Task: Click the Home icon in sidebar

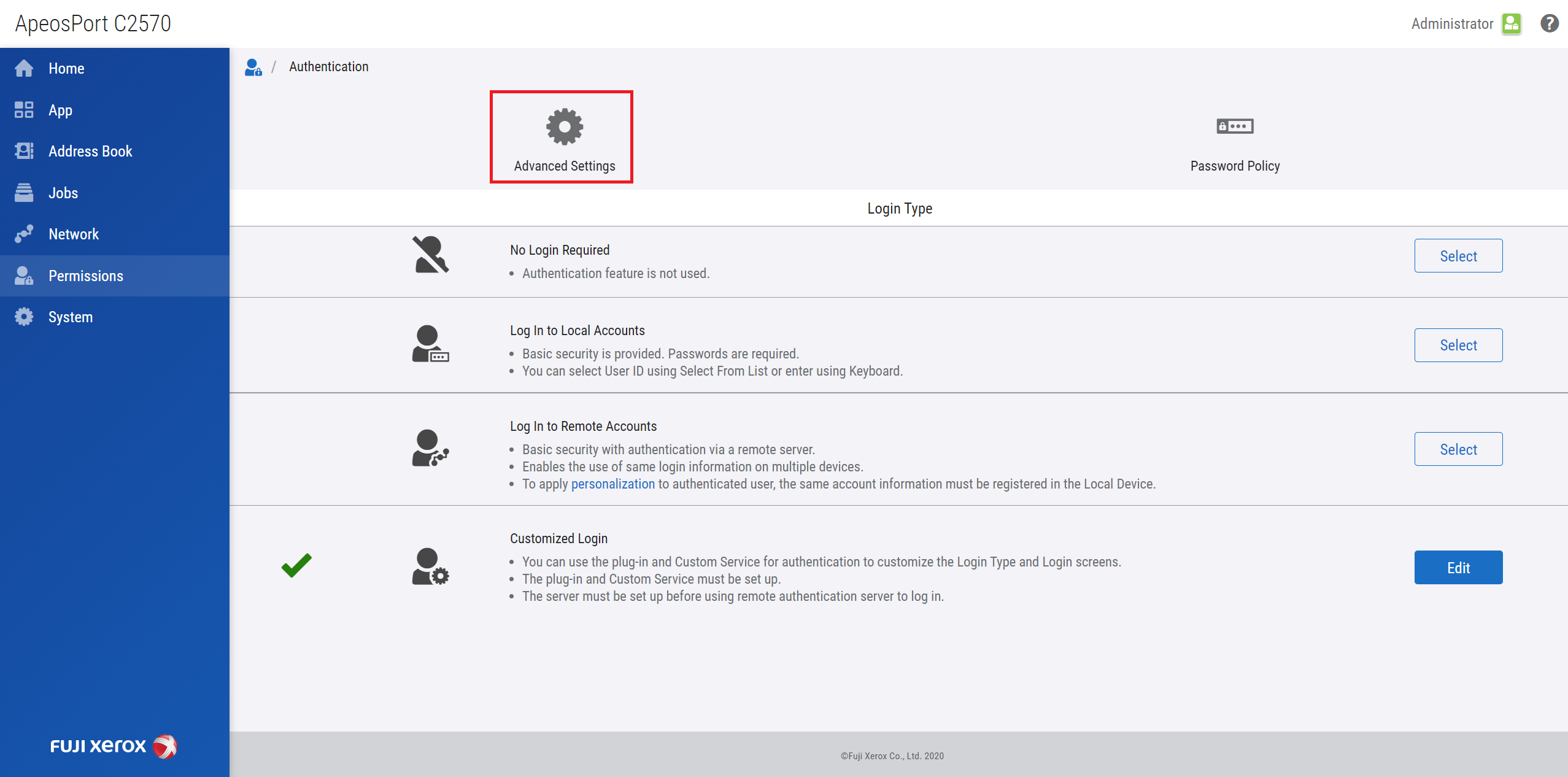Action: 24,69
